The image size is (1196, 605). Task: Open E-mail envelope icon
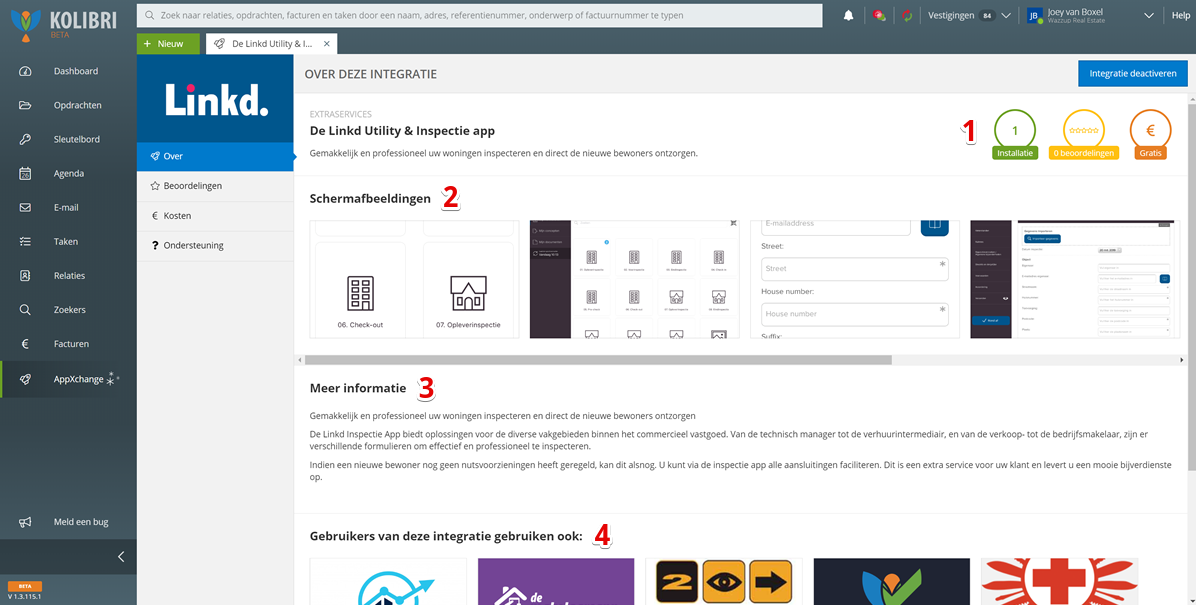(25, 208)
